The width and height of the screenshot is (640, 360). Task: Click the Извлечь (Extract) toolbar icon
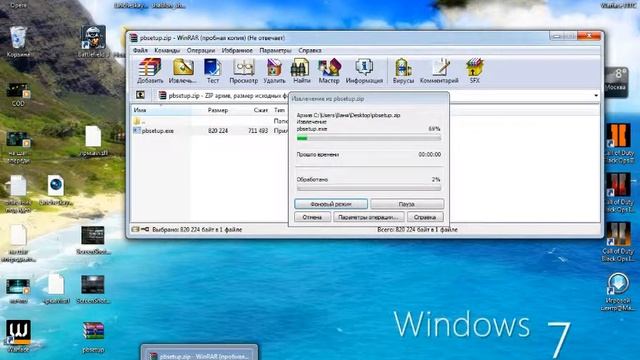click(182, 71)
